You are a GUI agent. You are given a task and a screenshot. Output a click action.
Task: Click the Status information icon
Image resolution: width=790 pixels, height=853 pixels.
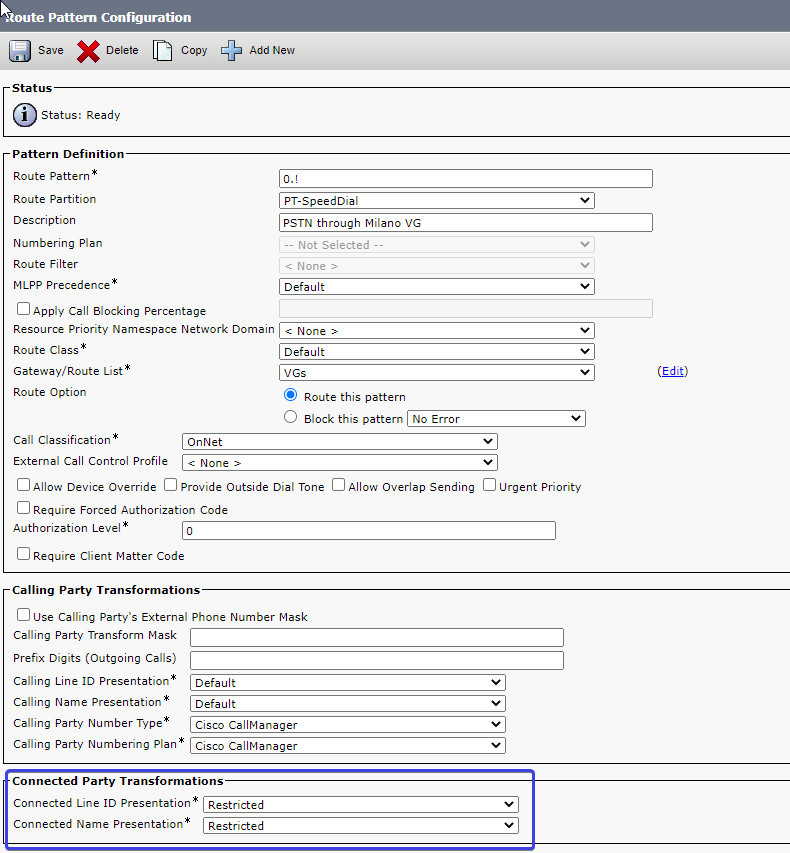(25, 115)
